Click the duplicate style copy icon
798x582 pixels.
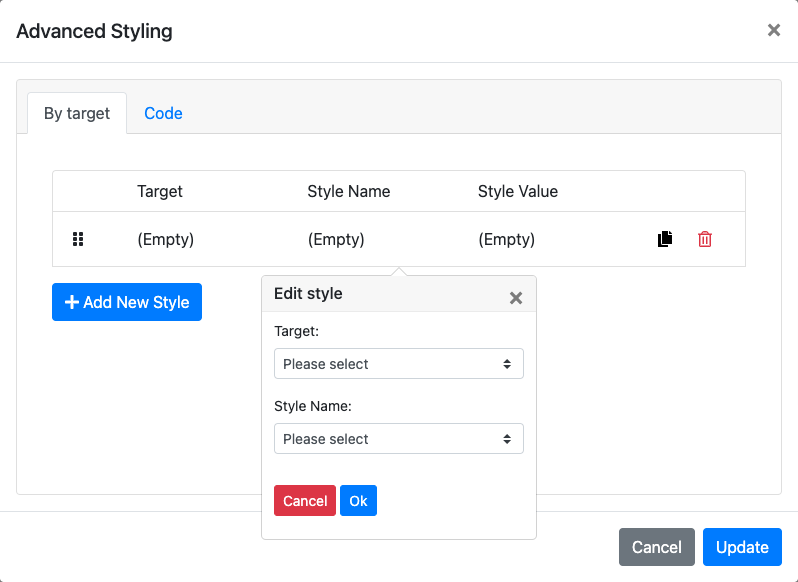(x=665, y=239)
